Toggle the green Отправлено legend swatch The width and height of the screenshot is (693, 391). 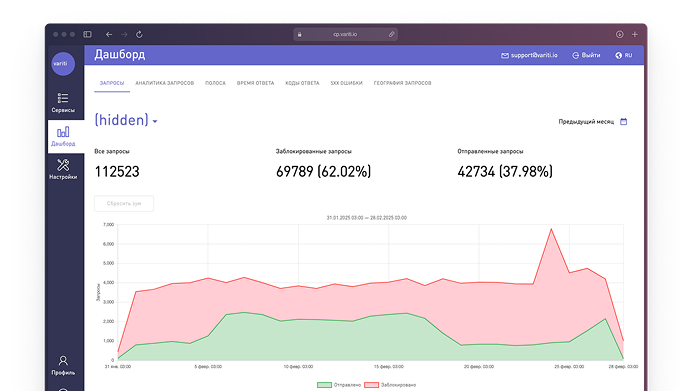(x=324, y=385)
